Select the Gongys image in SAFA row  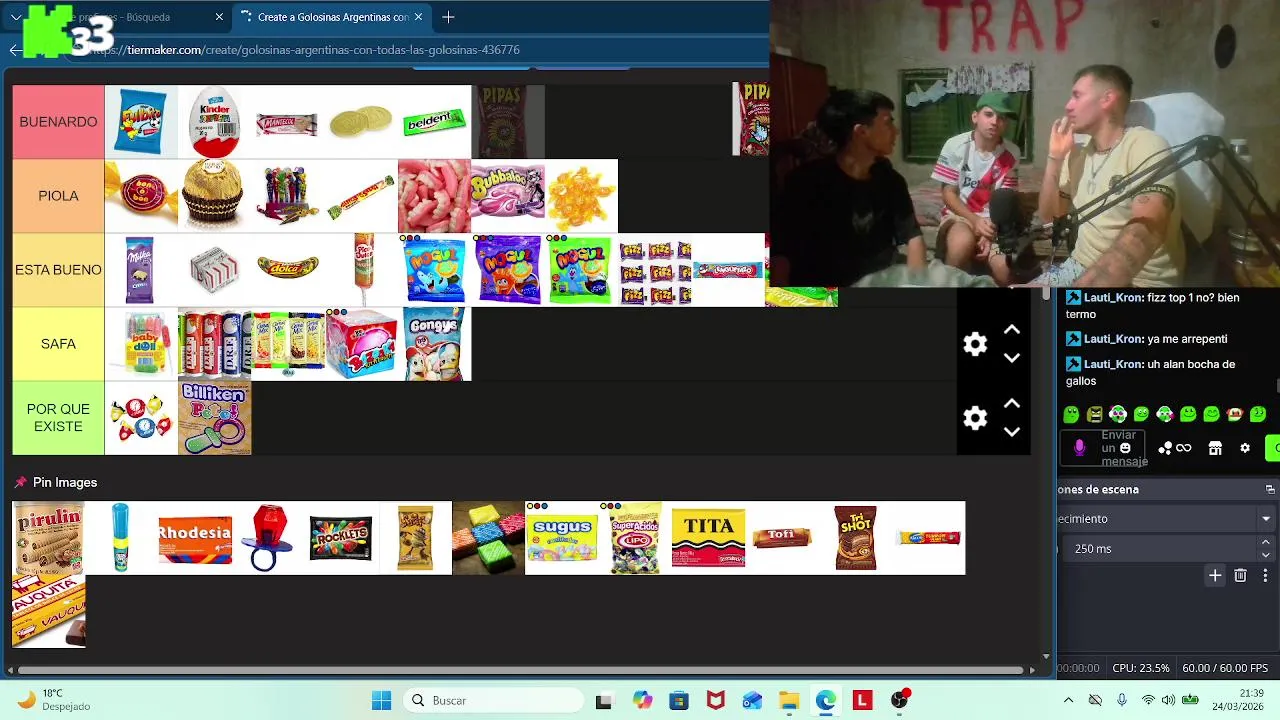tap(434, 344)
